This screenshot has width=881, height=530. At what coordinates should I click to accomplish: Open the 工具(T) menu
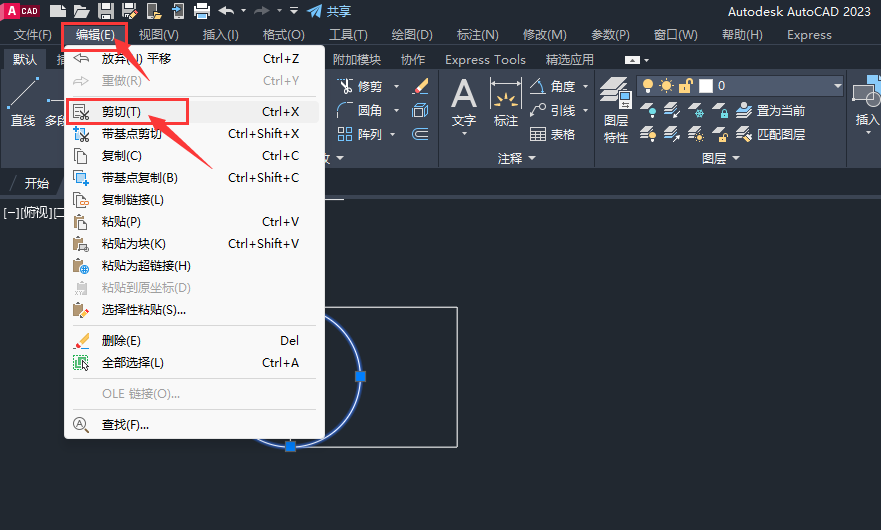tap(348, 35)
